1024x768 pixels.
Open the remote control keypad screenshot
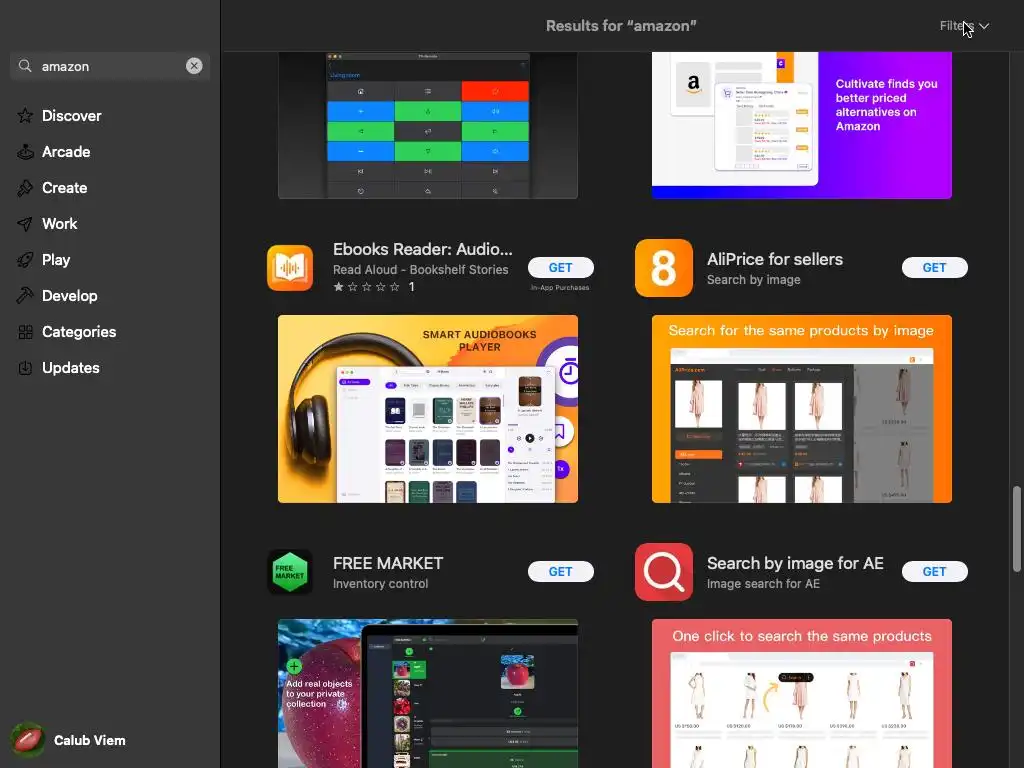point(428,125)
